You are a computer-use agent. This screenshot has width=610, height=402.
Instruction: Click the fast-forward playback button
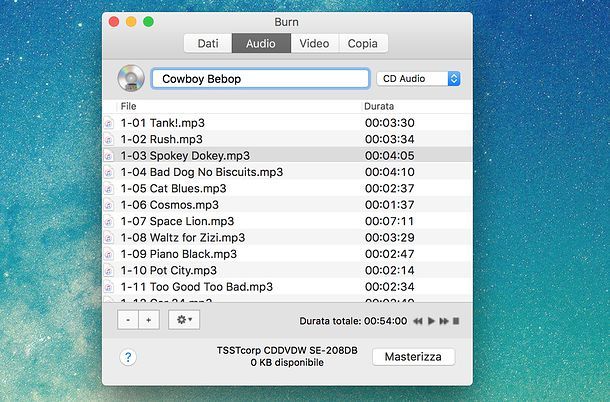coord(444,321)
